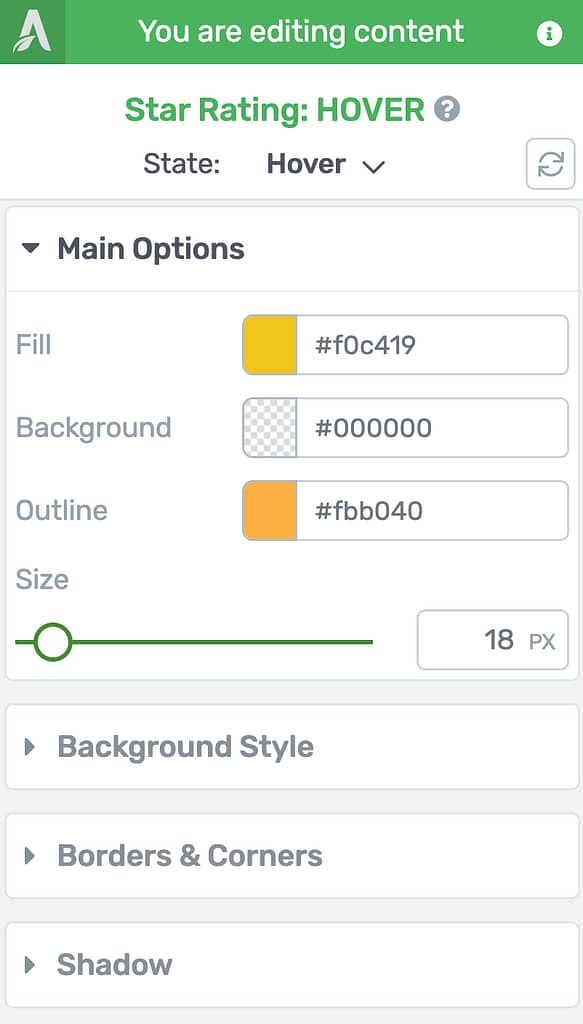
Task: Click the info icon in green header
Action: (x=549, y=33)
